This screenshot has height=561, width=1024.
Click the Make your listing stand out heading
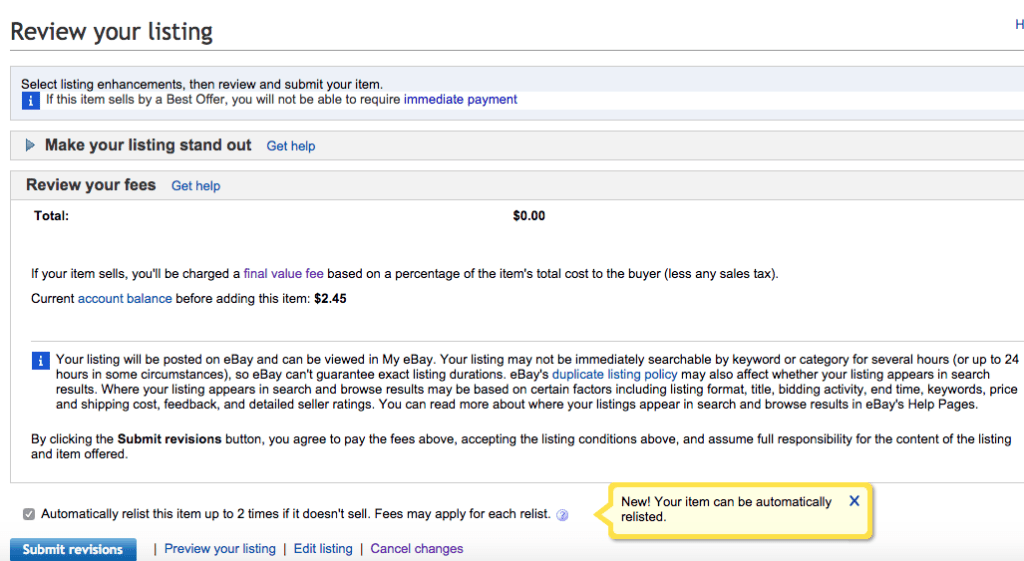pyautogui.click(x=148, y=146)
